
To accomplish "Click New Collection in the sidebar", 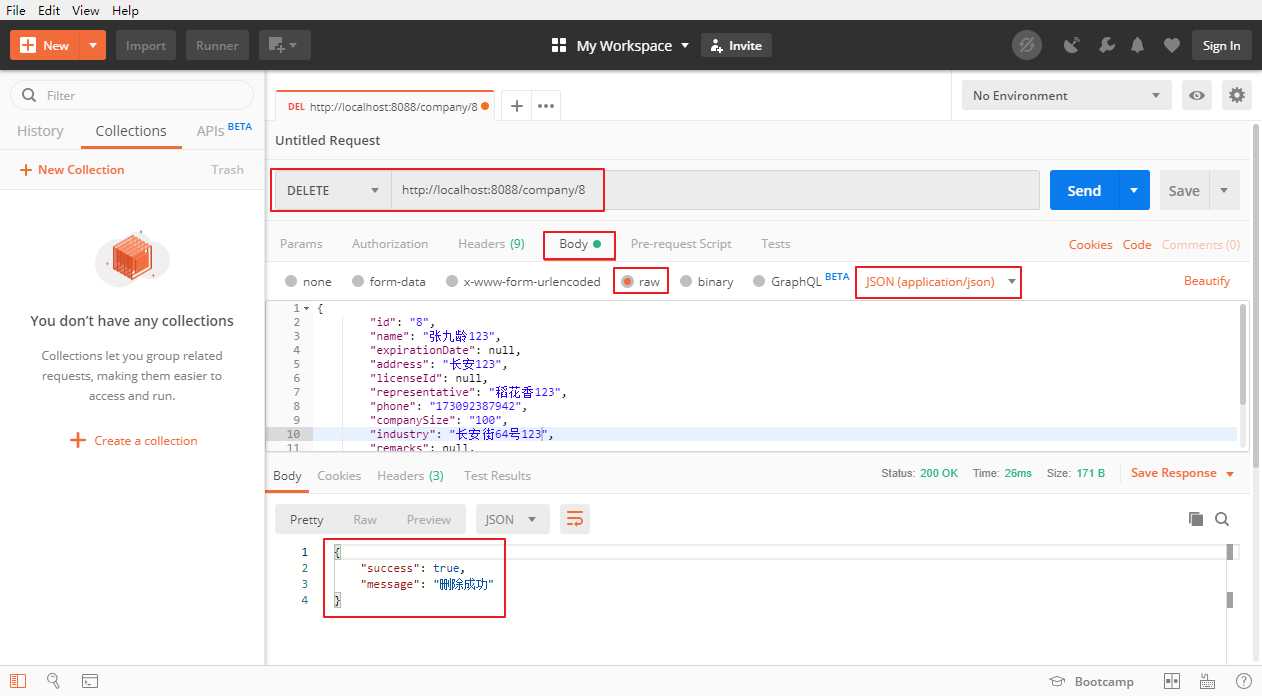I will 72,170.
